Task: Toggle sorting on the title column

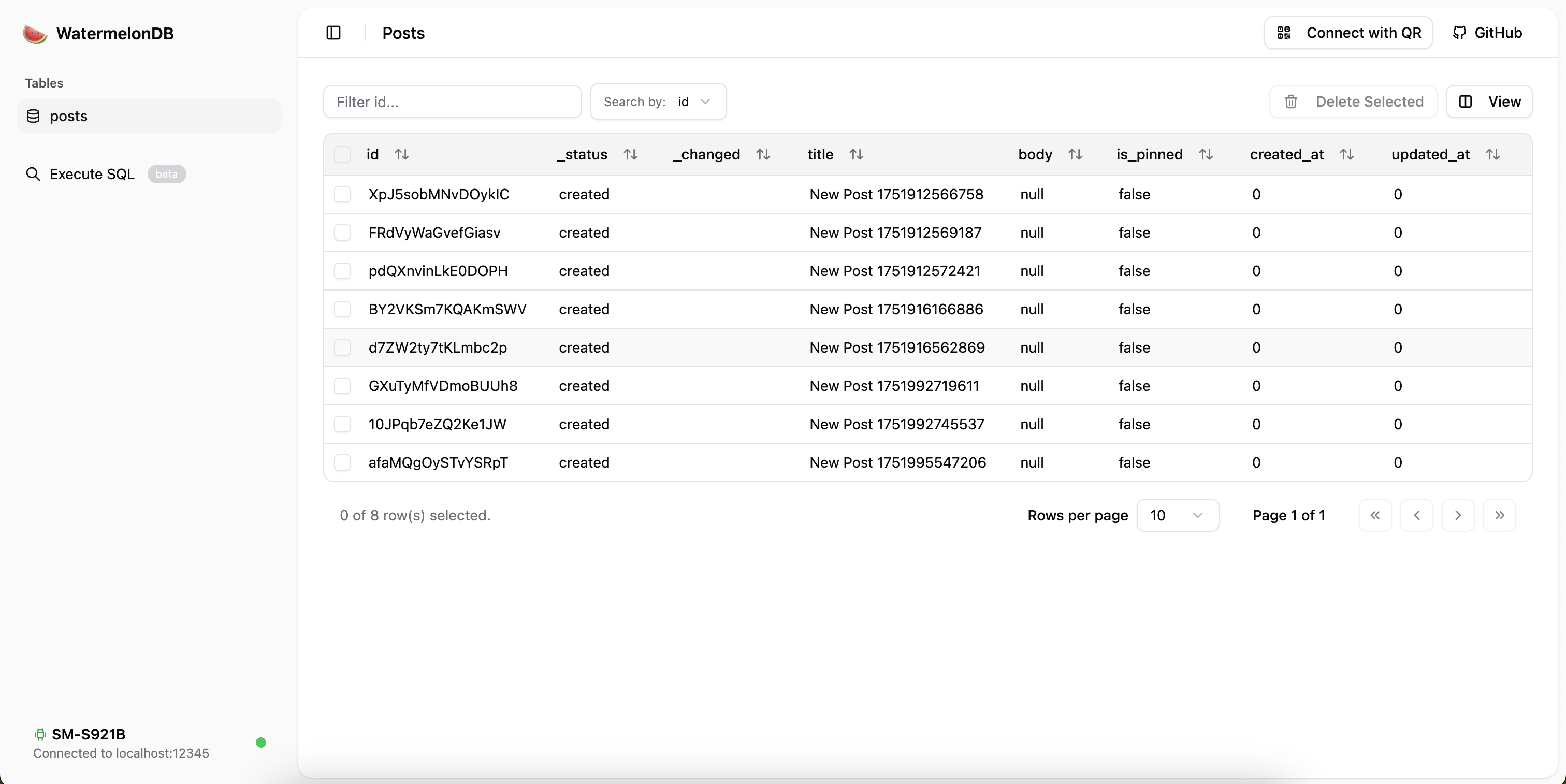Action: [x=857, y=154]
